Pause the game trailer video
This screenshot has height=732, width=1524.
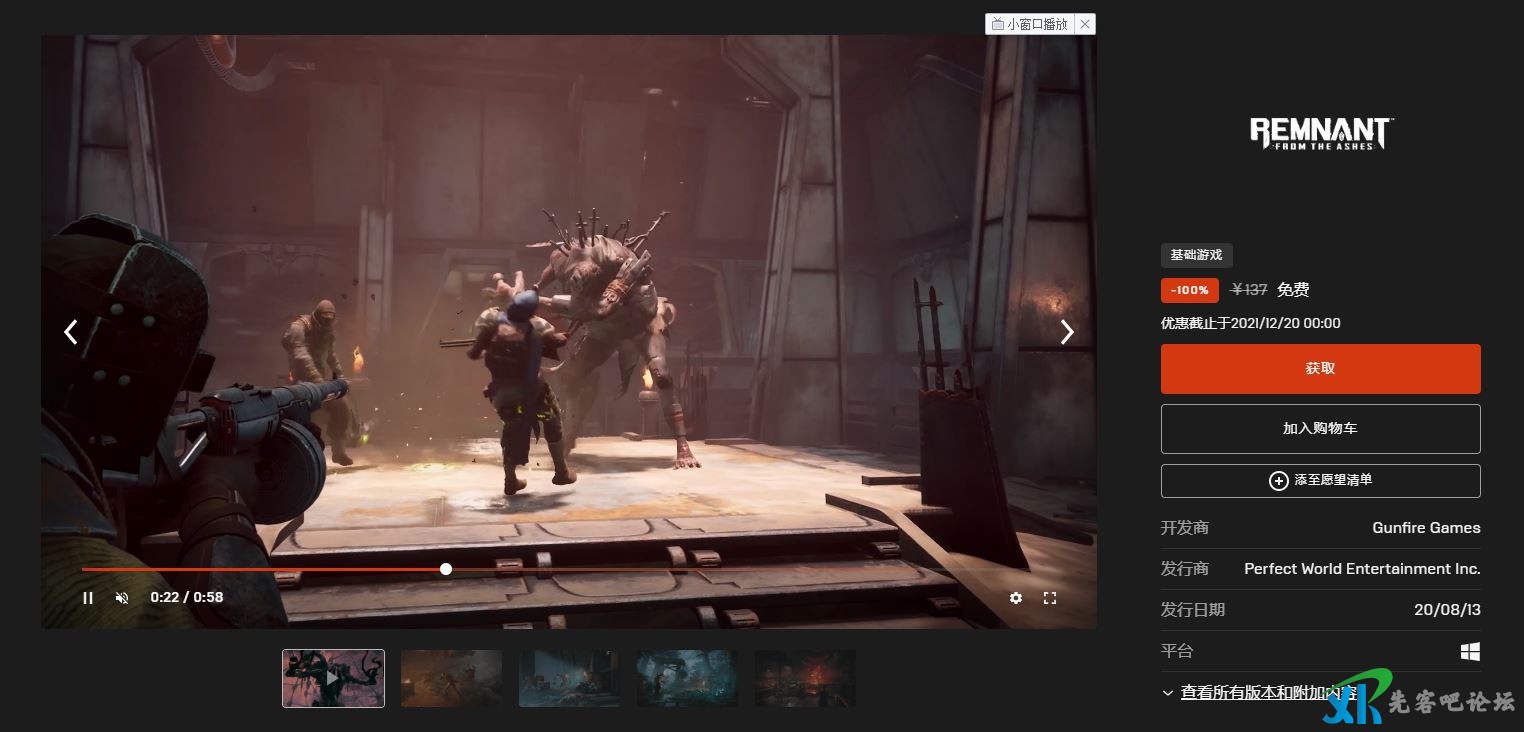88,598
